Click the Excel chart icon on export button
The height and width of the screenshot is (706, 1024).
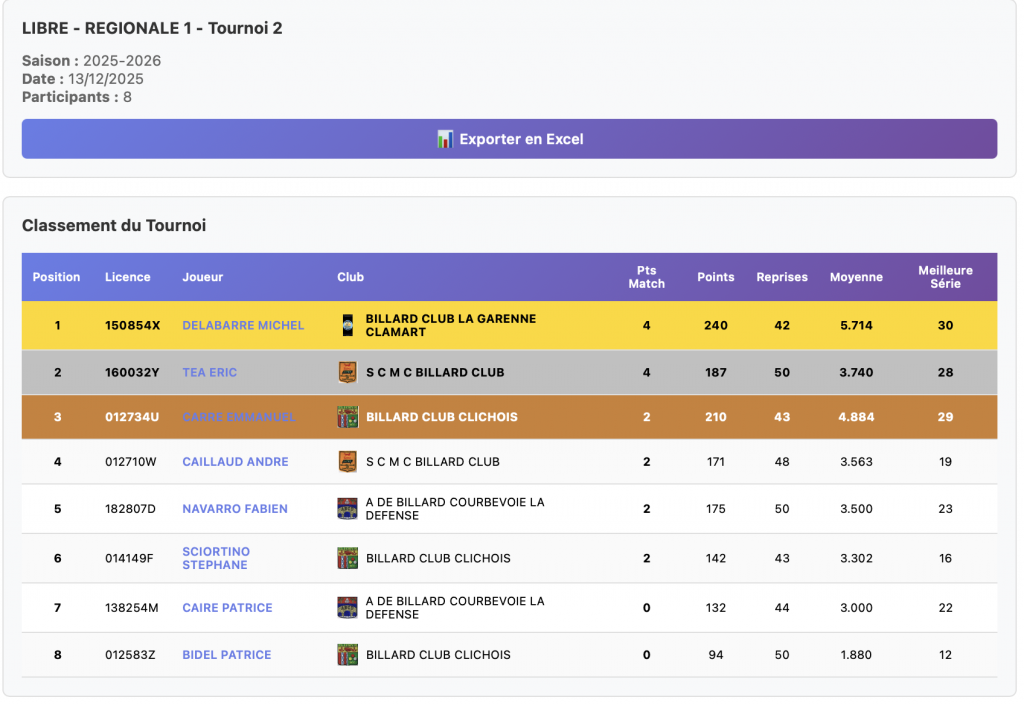445,139
